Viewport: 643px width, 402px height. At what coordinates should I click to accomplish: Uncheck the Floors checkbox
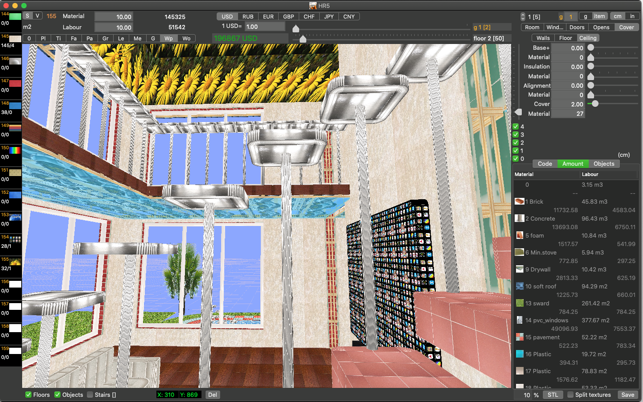(x=28, y=395)
